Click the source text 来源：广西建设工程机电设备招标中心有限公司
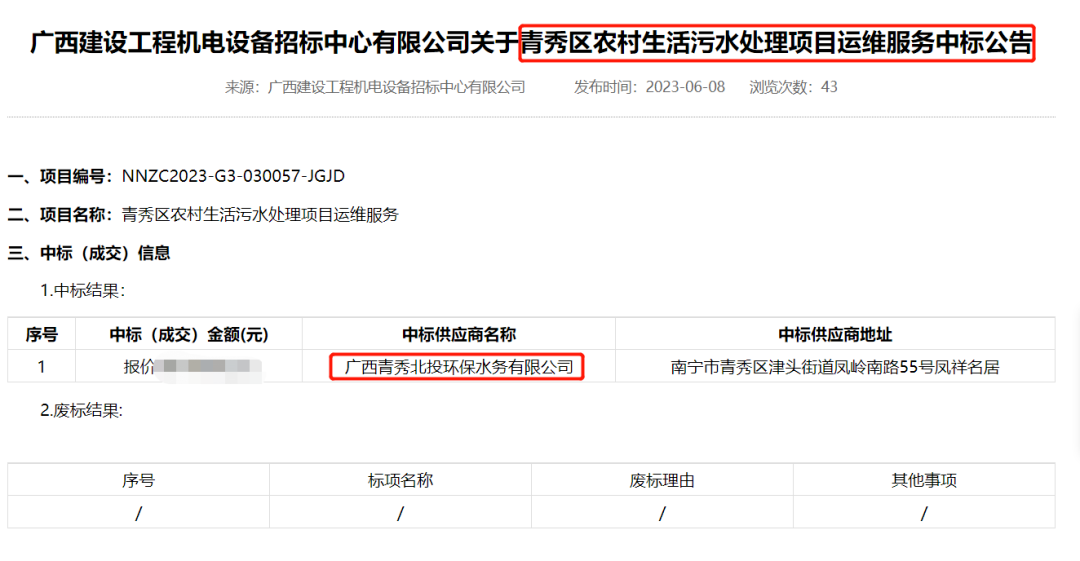1080x561 pixels. pos(375,87)
